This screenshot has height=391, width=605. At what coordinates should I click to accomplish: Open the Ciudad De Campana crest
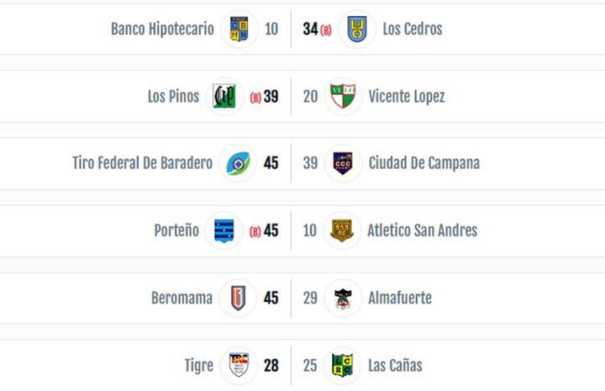(343, 163)
